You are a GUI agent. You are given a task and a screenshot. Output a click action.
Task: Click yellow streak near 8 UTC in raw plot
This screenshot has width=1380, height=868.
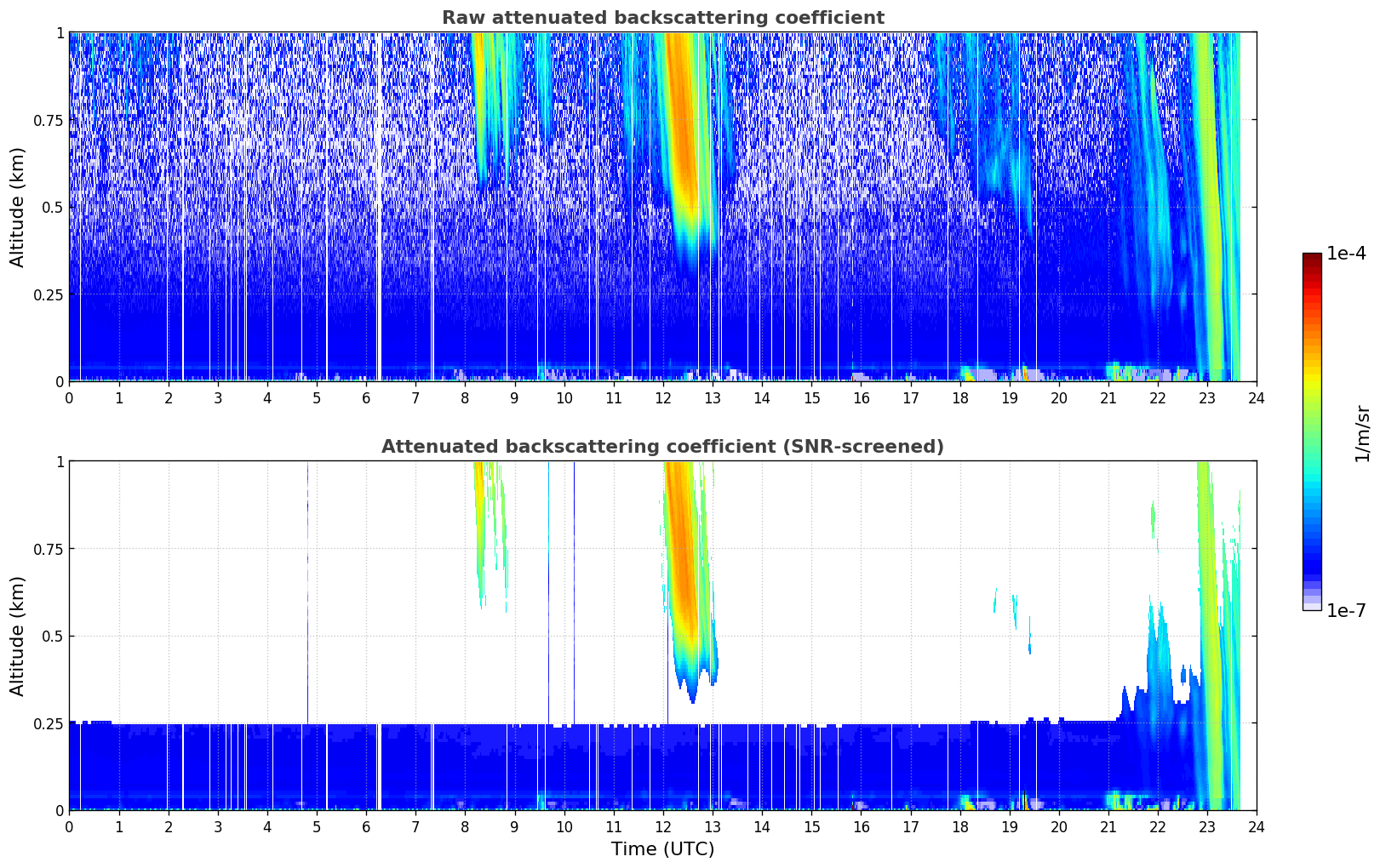pos(478,68)
